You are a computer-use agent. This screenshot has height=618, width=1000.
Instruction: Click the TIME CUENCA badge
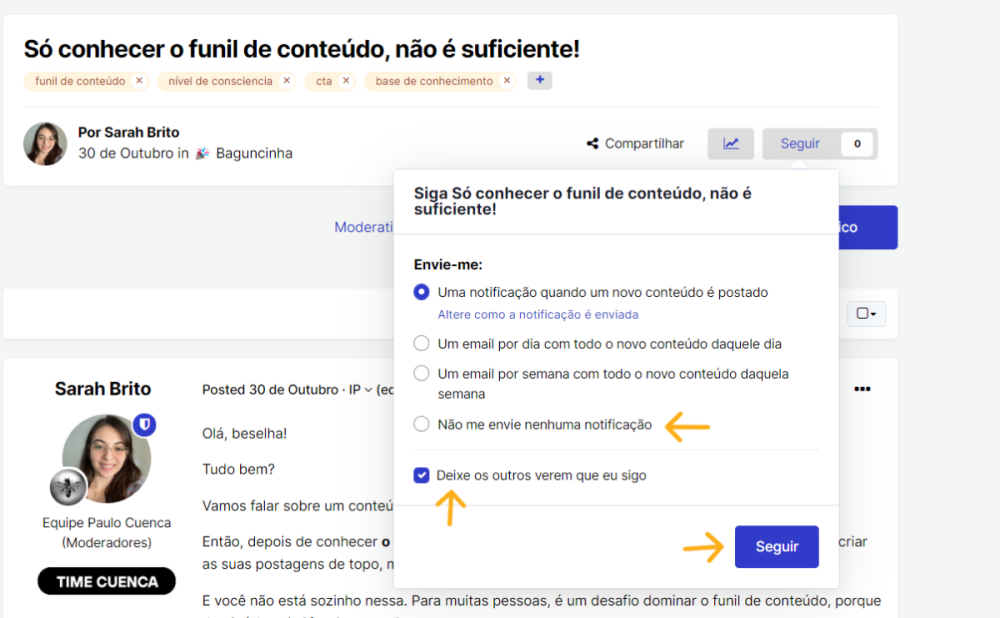pyautogui.click(x=106, y=581)
